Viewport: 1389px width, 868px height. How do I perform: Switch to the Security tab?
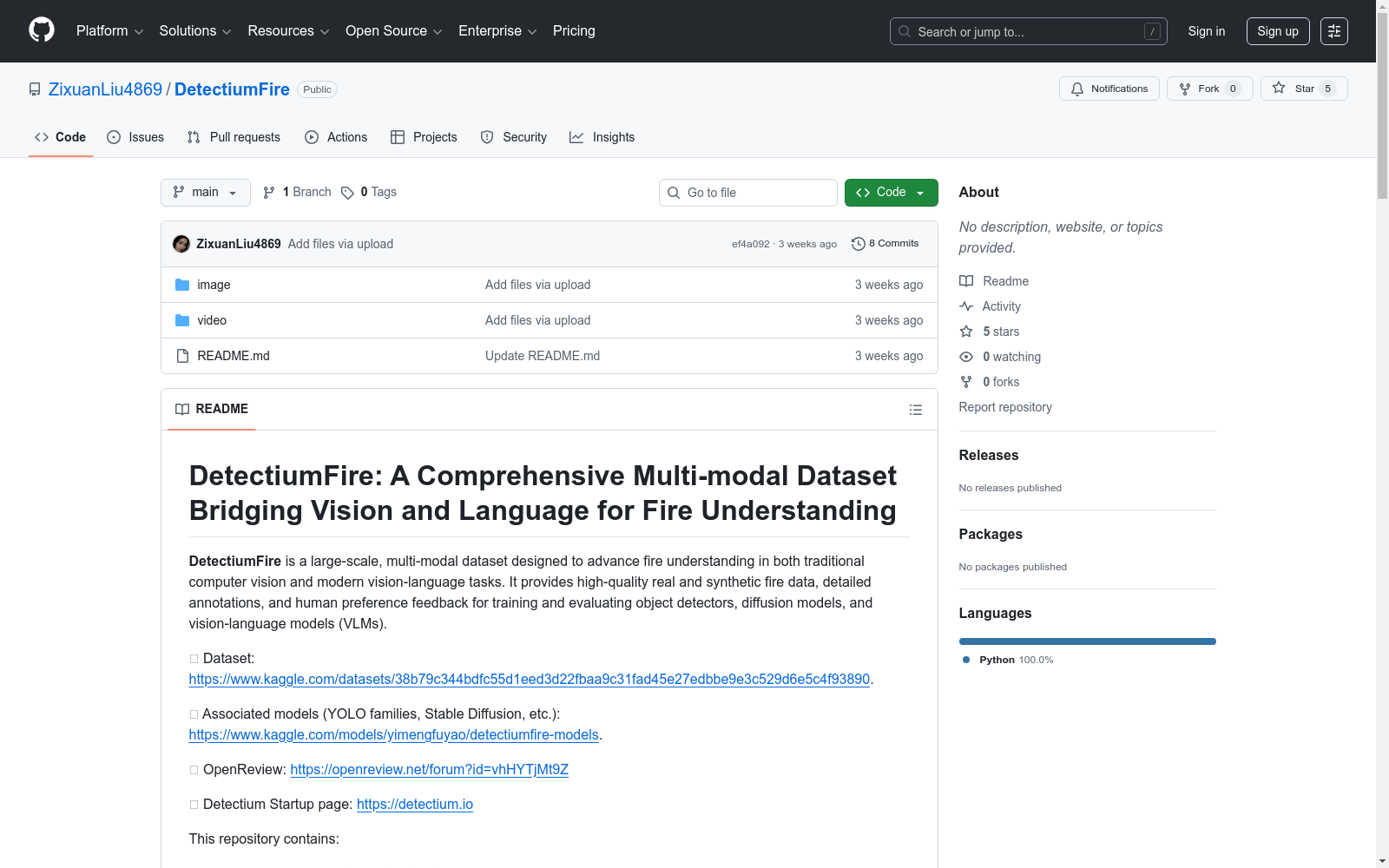click(x=514, y=137)
